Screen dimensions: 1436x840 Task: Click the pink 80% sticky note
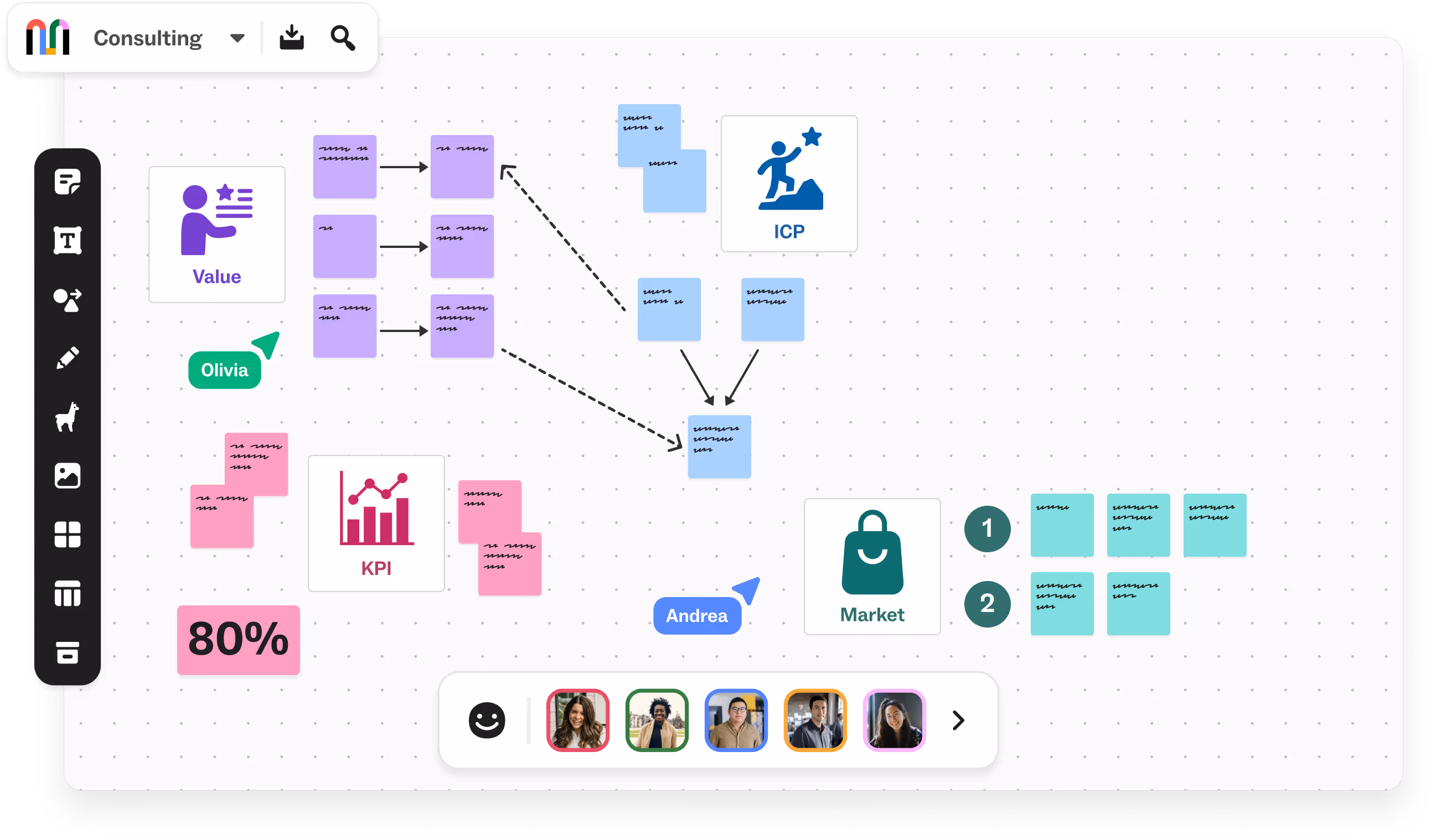(x=238, y=640)
